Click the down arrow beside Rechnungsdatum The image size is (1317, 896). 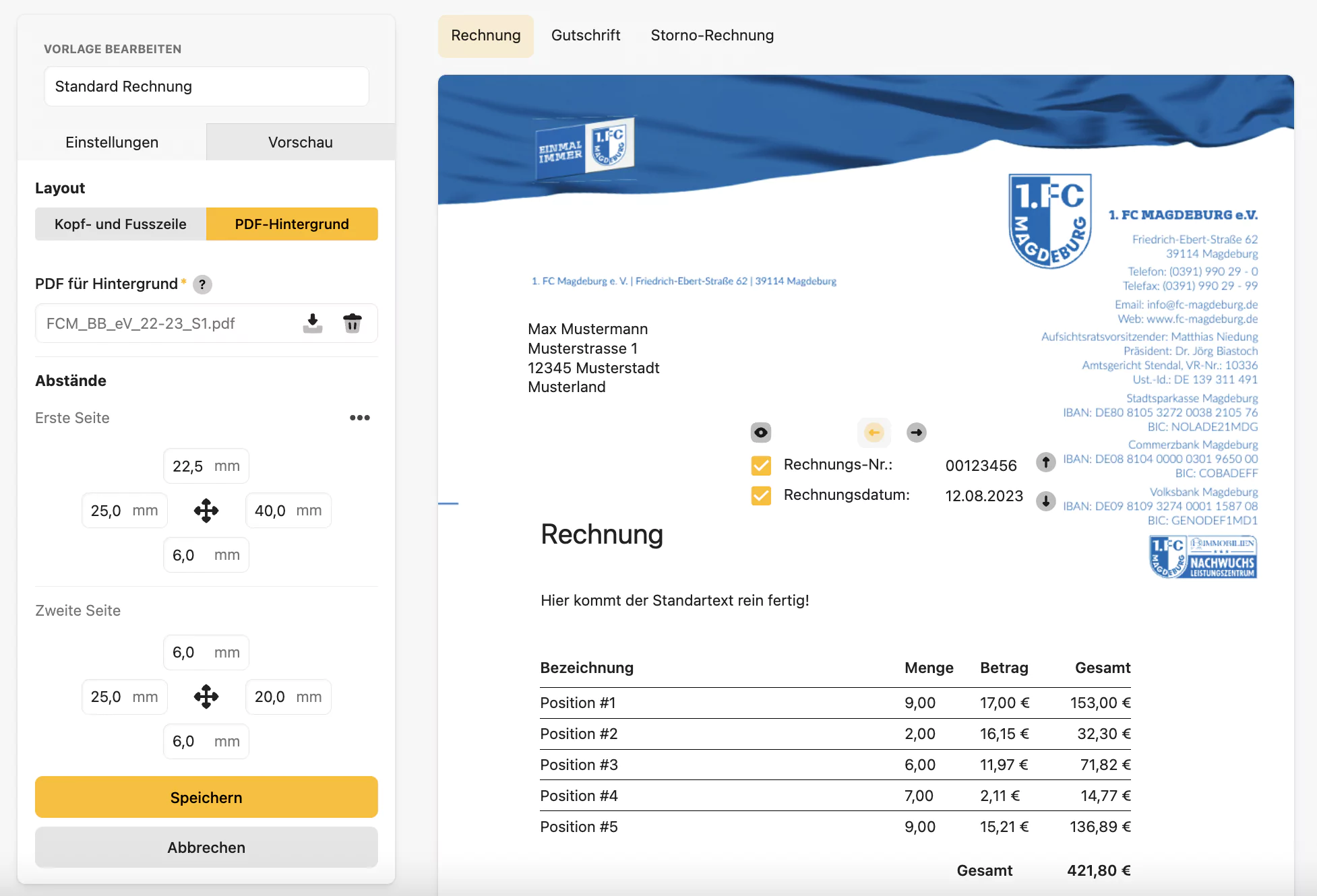coord(1045,501)
